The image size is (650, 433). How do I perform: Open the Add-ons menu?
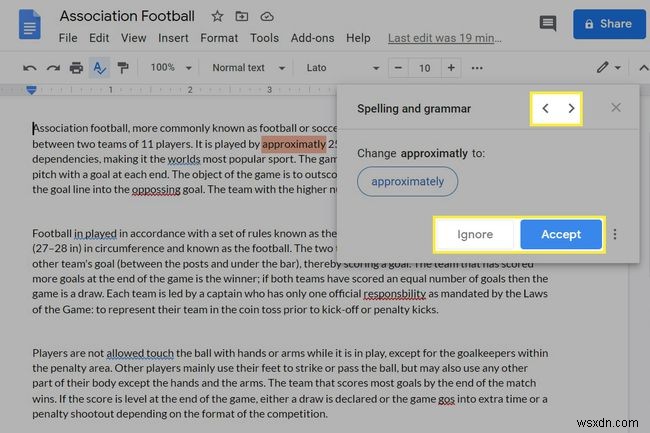click(x=313, y=38)
